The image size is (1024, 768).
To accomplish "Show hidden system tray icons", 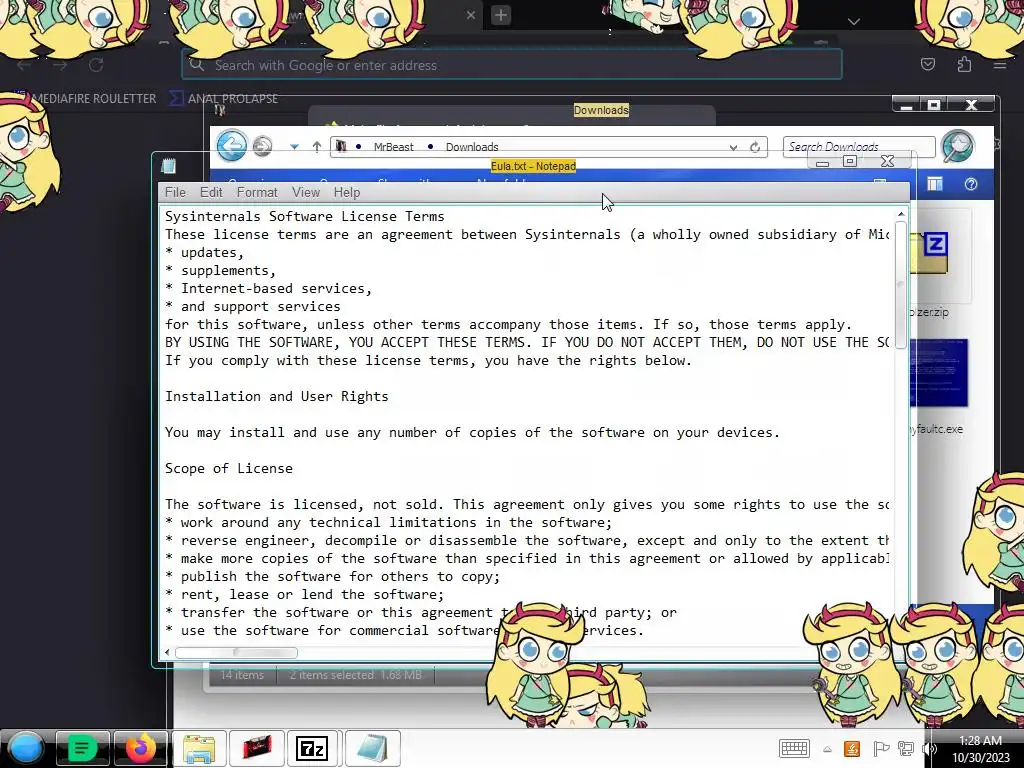I will 827,749.
